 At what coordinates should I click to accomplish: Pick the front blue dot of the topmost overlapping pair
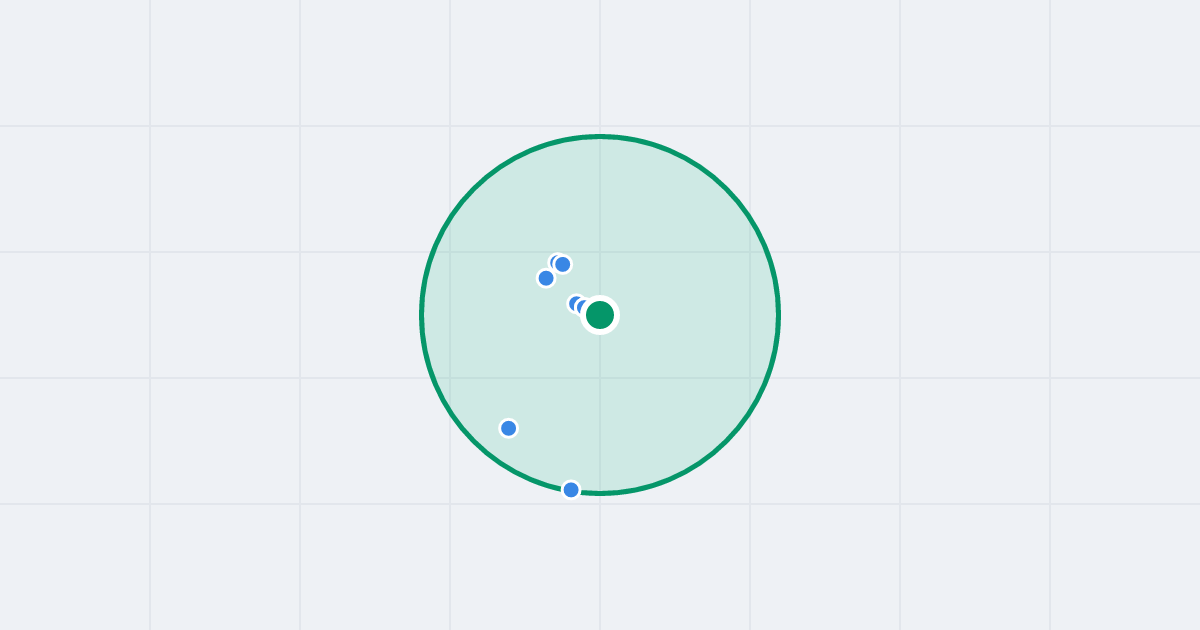pyautogui.click(x=563, y=264)
